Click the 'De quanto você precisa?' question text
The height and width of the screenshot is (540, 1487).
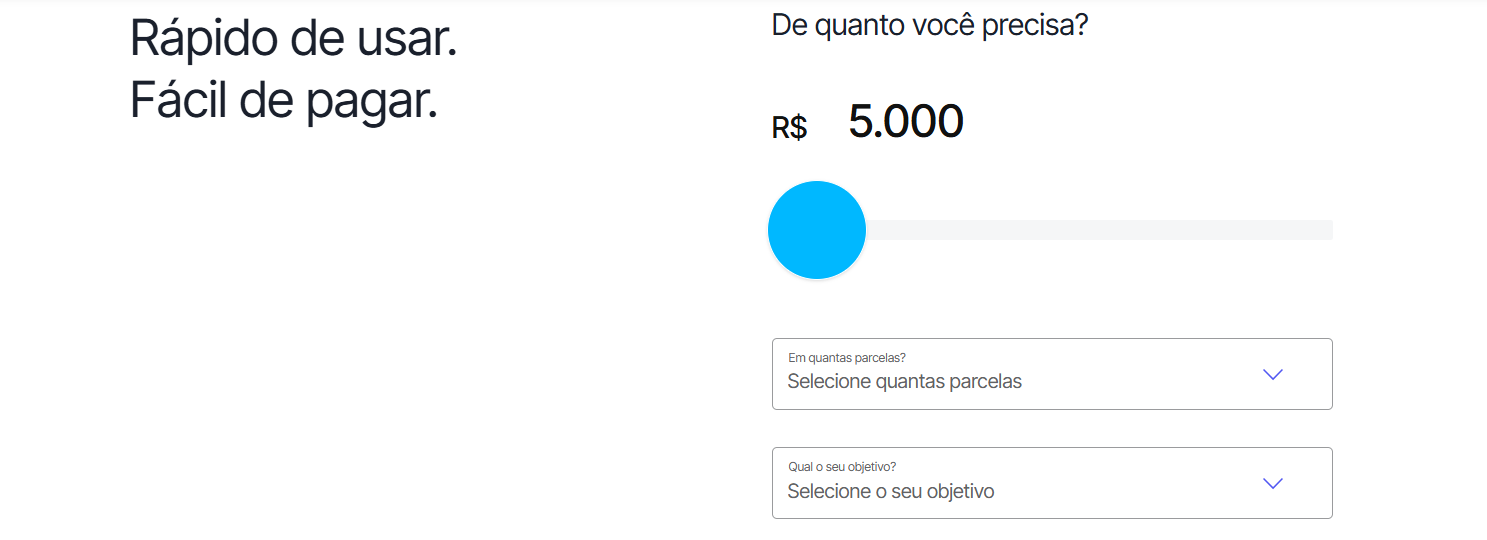click(929, 25)
